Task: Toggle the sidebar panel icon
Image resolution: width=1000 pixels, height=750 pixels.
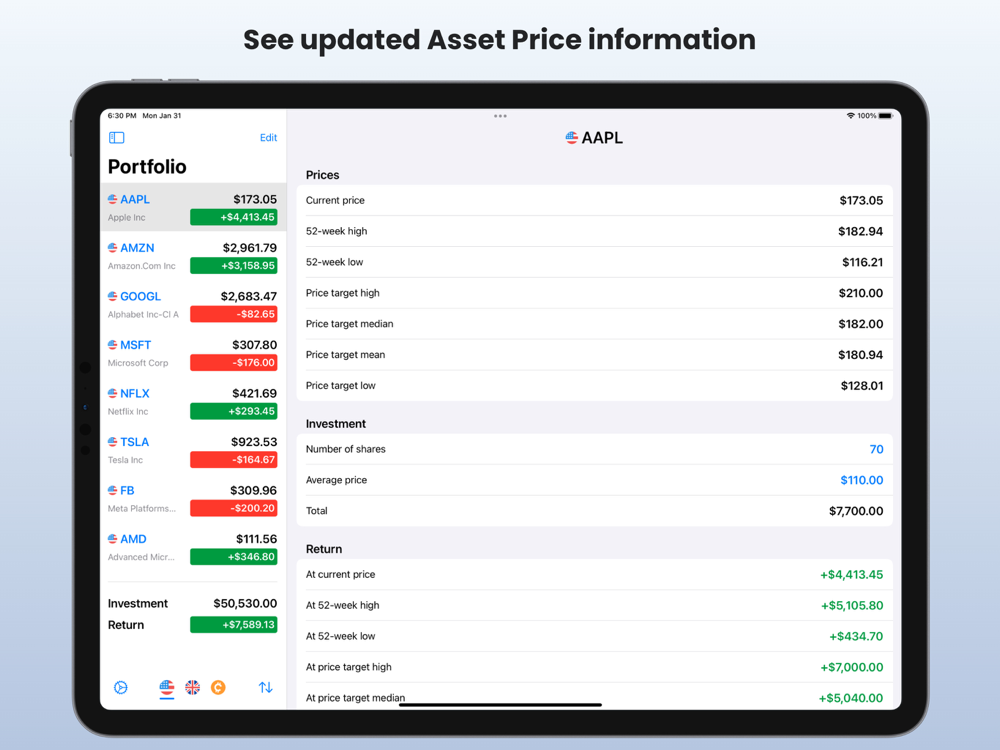Action: pos(116,138)
